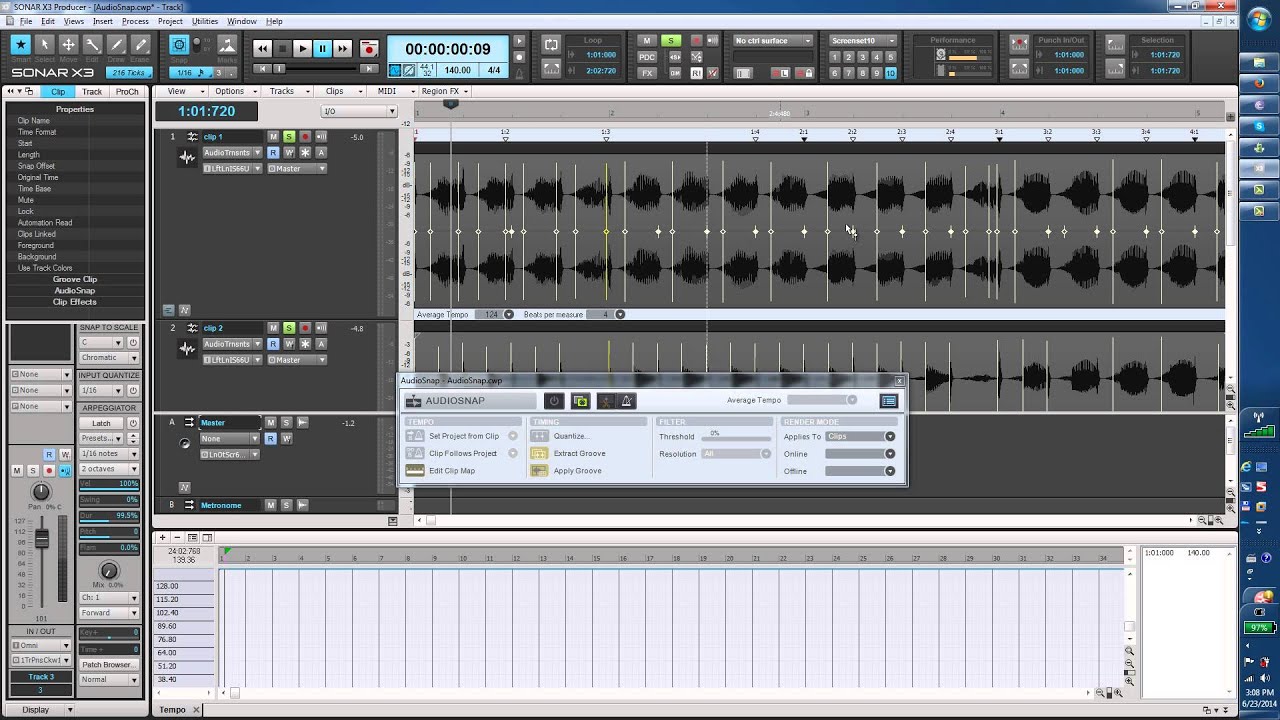Click Extract Groove icon

coord(540,453)
